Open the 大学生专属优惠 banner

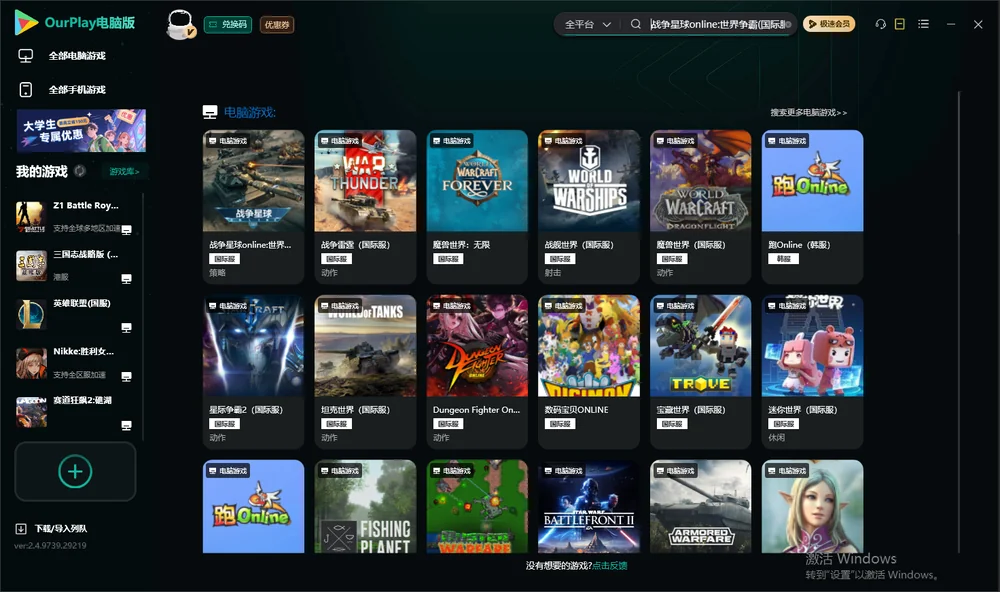click(81, 131)
